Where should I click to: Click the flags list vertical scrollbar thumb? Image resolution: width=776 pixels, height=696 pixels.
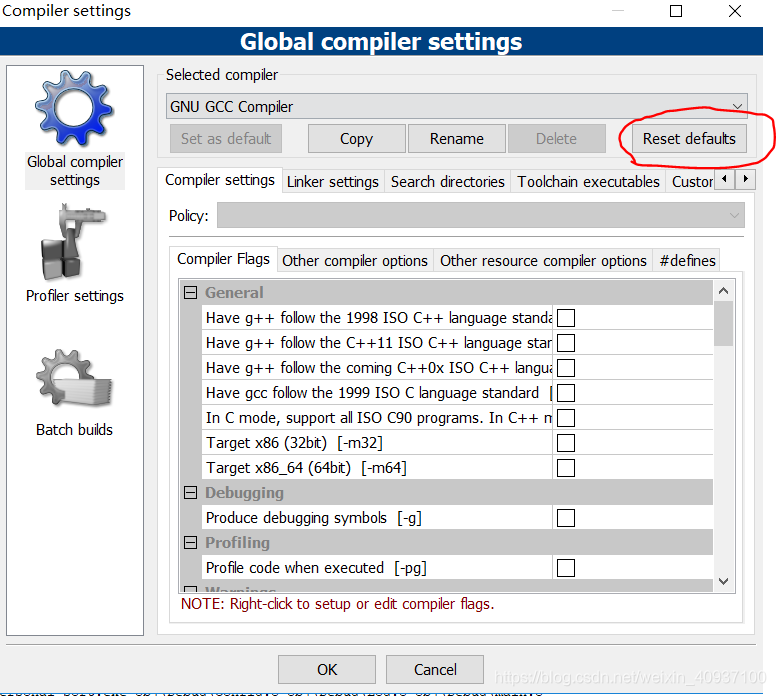[724, 324]
